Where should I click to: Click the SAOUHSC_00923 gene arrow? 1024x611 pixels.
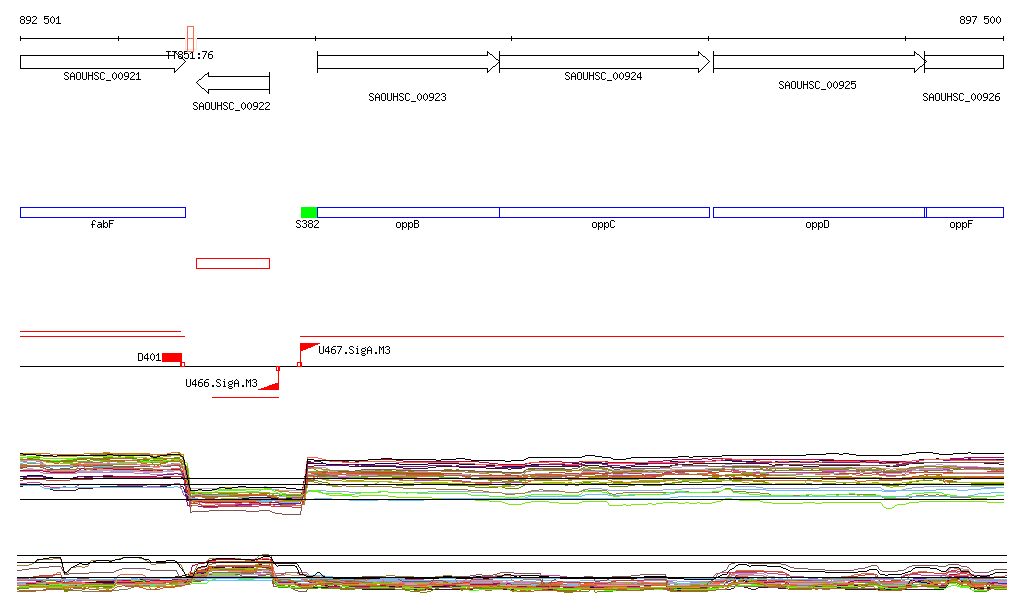point(407,62)
